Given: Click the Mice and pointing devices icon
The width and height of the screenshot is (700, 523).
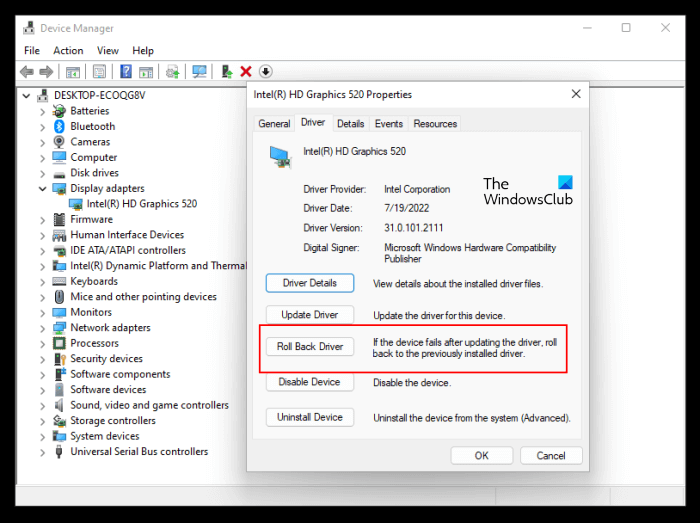Looking at the screenshot, I should pyautogui.click(x=59, y=297).
